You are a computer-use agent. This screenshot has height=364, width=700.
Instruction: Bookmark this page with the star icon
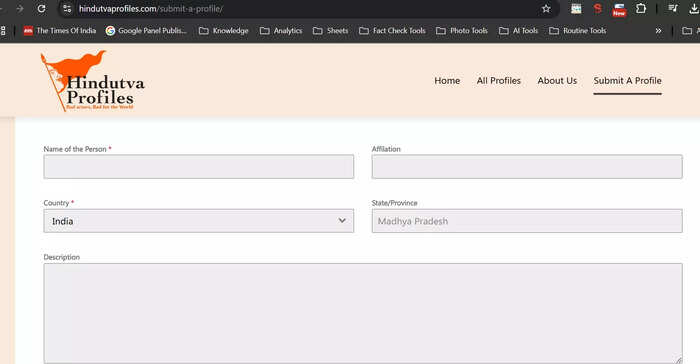click(x=546, y=8)
